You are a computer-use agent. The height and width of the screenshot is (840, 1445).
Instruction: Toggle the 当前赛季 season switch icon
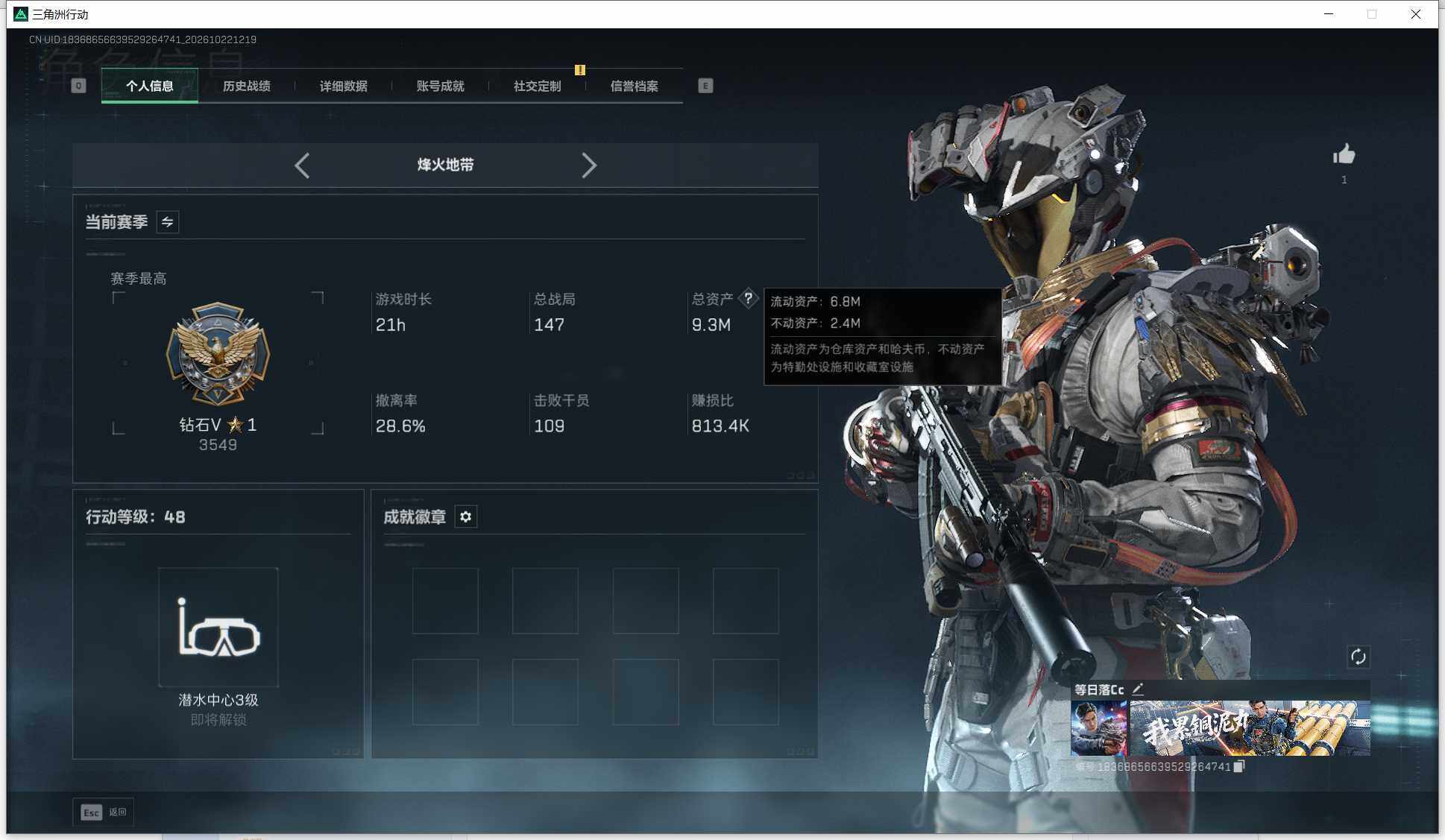click(167, 222)
